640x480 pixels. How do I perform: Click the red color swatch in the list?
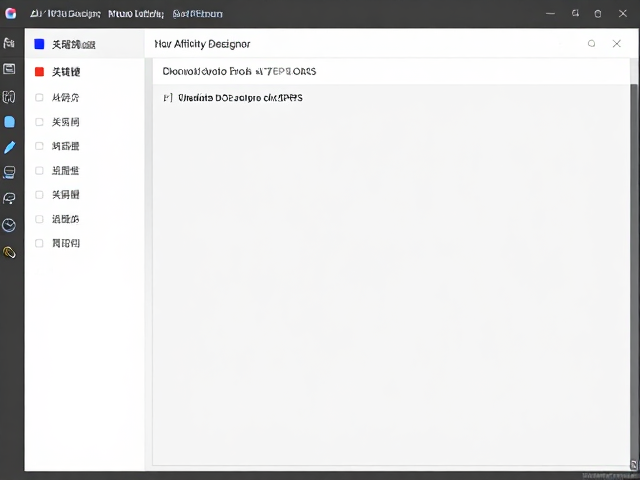tap(39, 72)
